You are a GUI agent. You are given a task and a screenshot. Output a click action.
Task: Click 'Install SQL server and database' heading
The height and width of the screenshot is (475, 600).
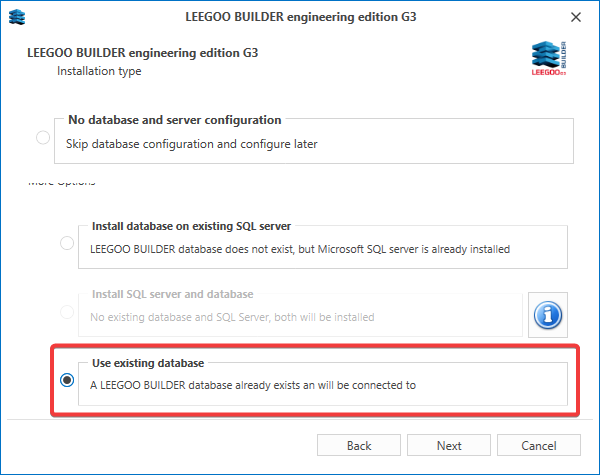tap(173, 294)
